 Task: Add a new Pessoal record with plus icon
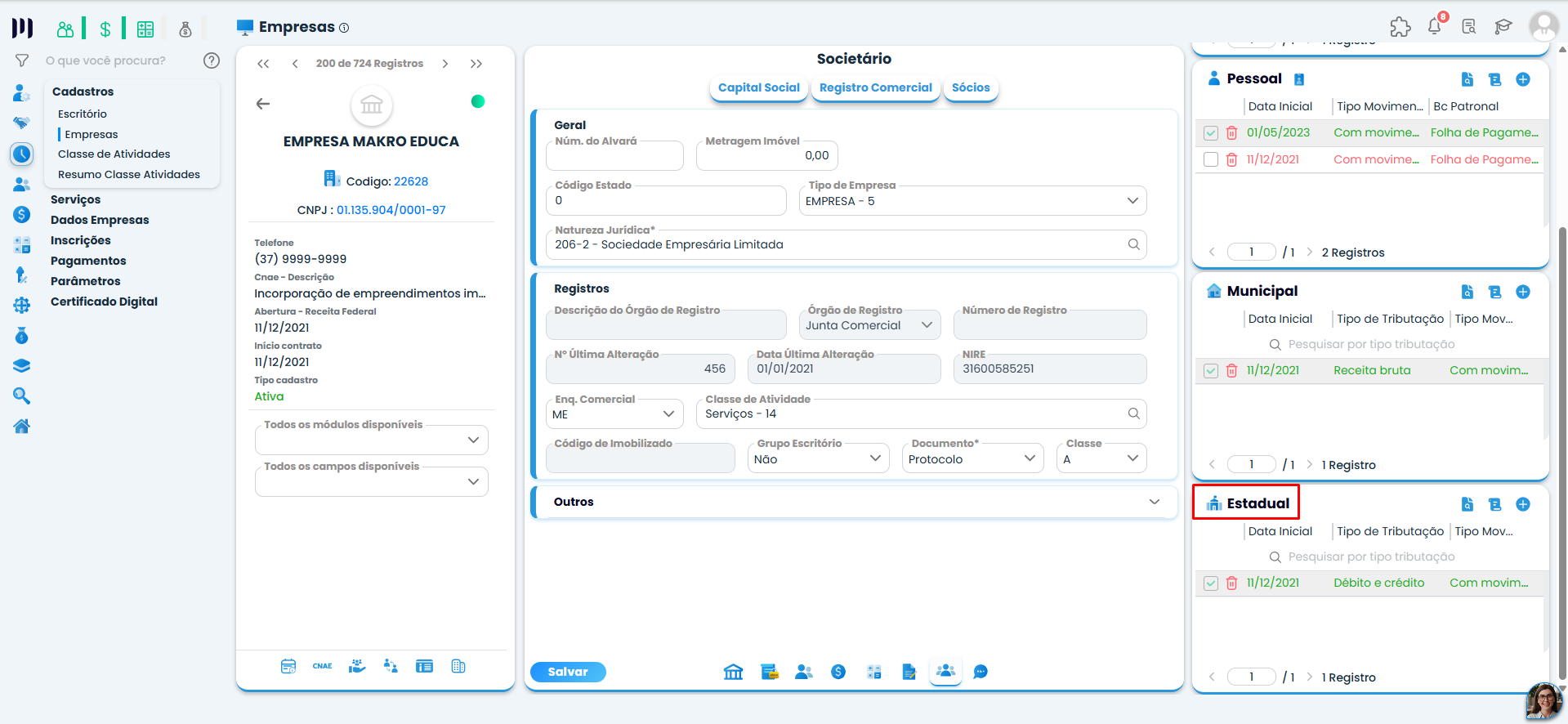[1523, 79]
